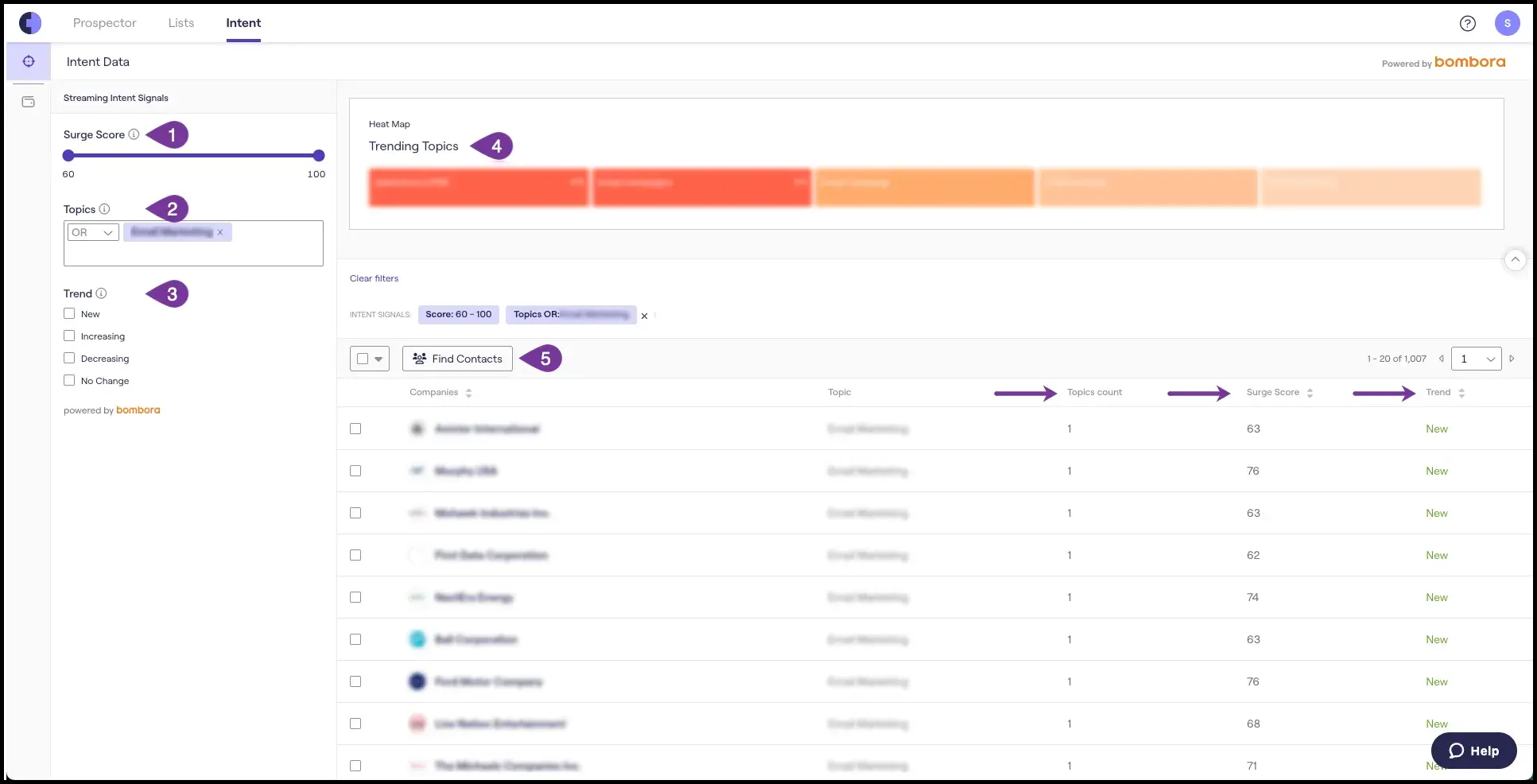Image resolution: width=1537 pixels, height=784 pixels.
Task: Remove the Email Marketing topic chip
Action: pos(220,232)
